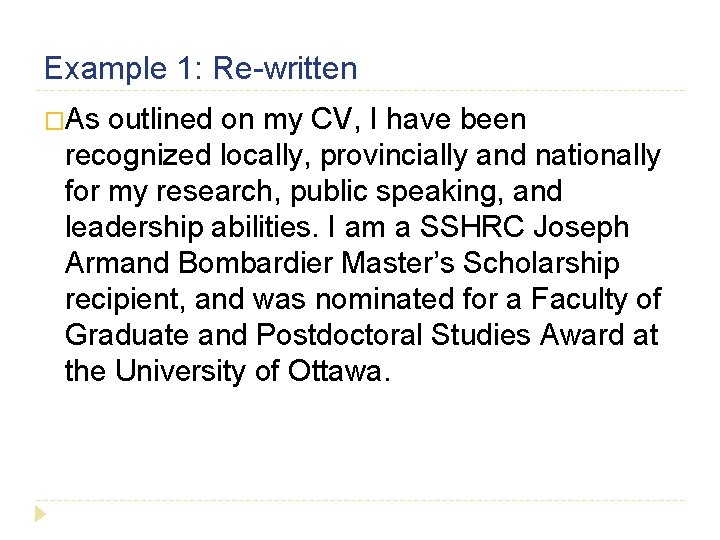
Task: Click the word "Ottawa" at the paragraph end
Action: click(335, 371)
